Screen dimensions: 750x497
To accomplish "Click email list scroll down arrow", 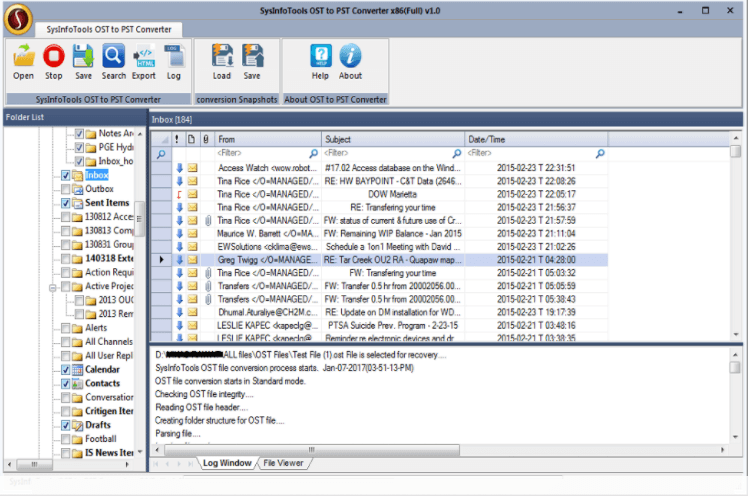I will point(736,335).
